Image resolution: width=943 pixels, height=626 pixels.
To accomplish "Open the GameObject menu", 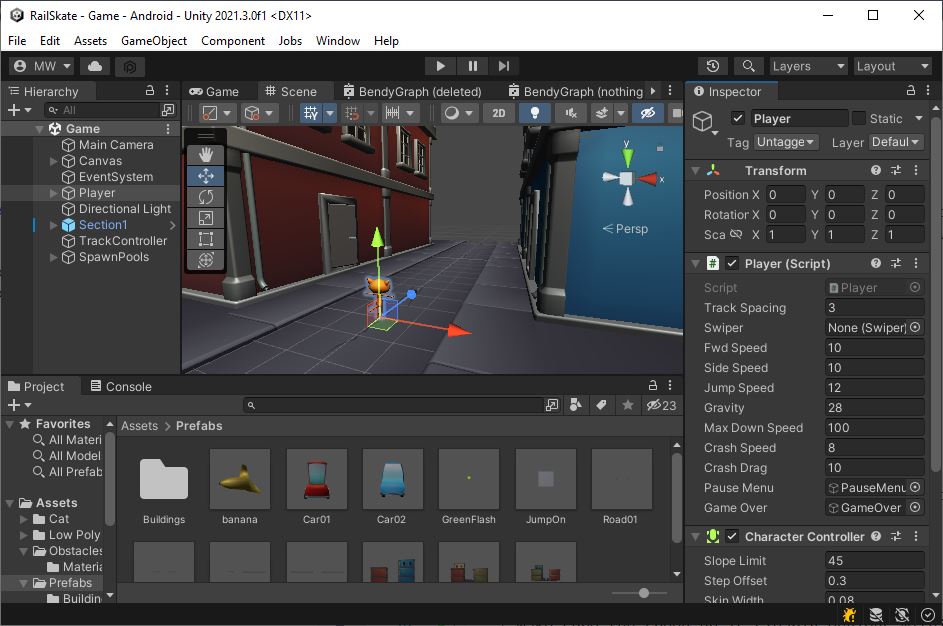I will [154, 41].
